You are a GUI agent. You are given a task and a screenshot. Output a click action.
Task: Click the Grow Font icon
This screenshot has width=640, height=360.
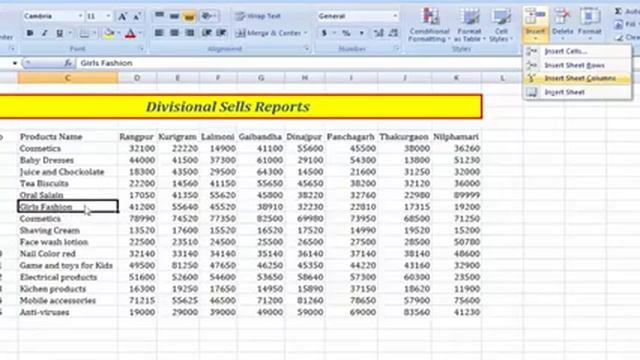[x=122, y=16]
